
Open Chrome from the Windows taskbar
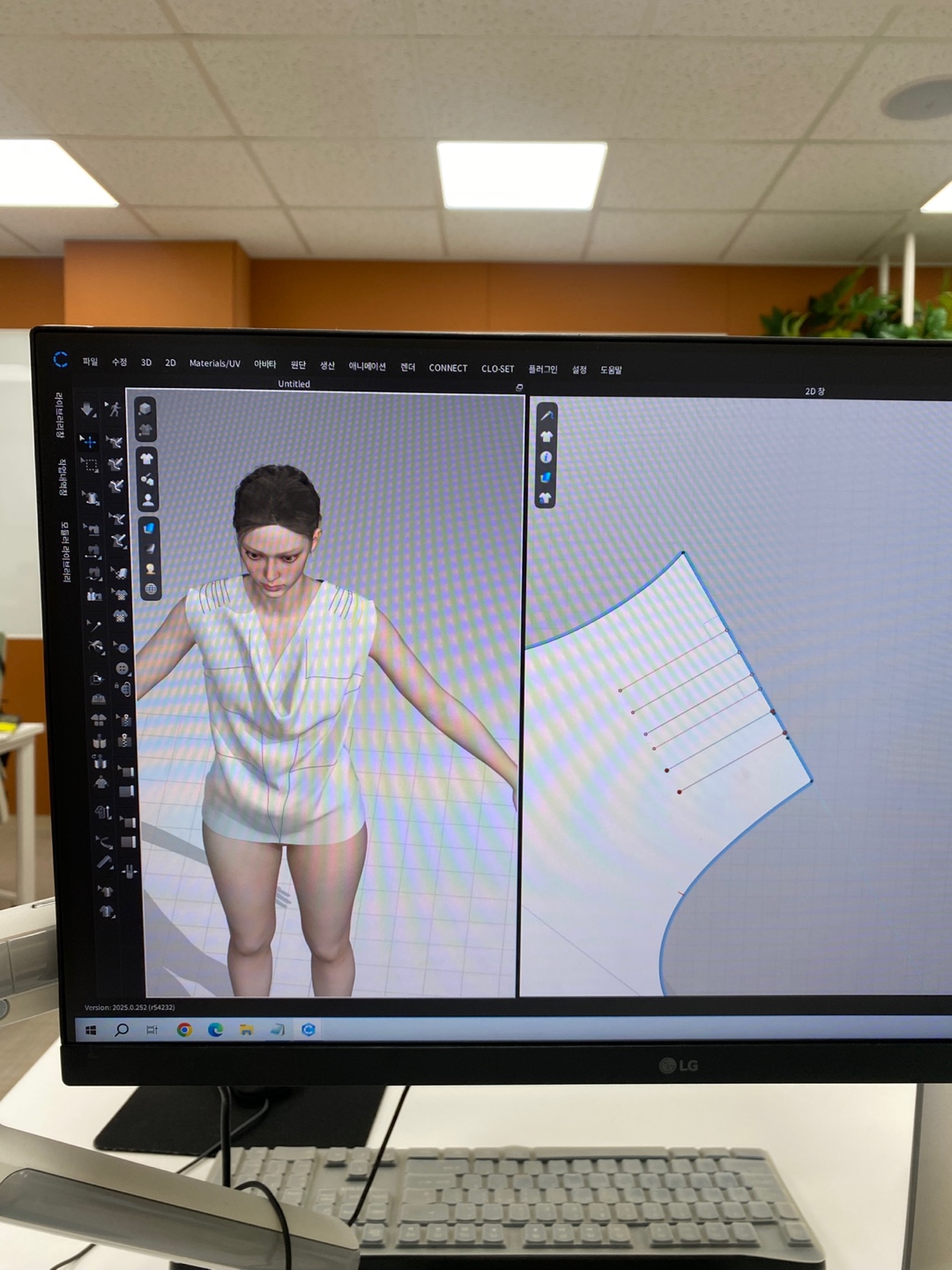pos(184,1029)
